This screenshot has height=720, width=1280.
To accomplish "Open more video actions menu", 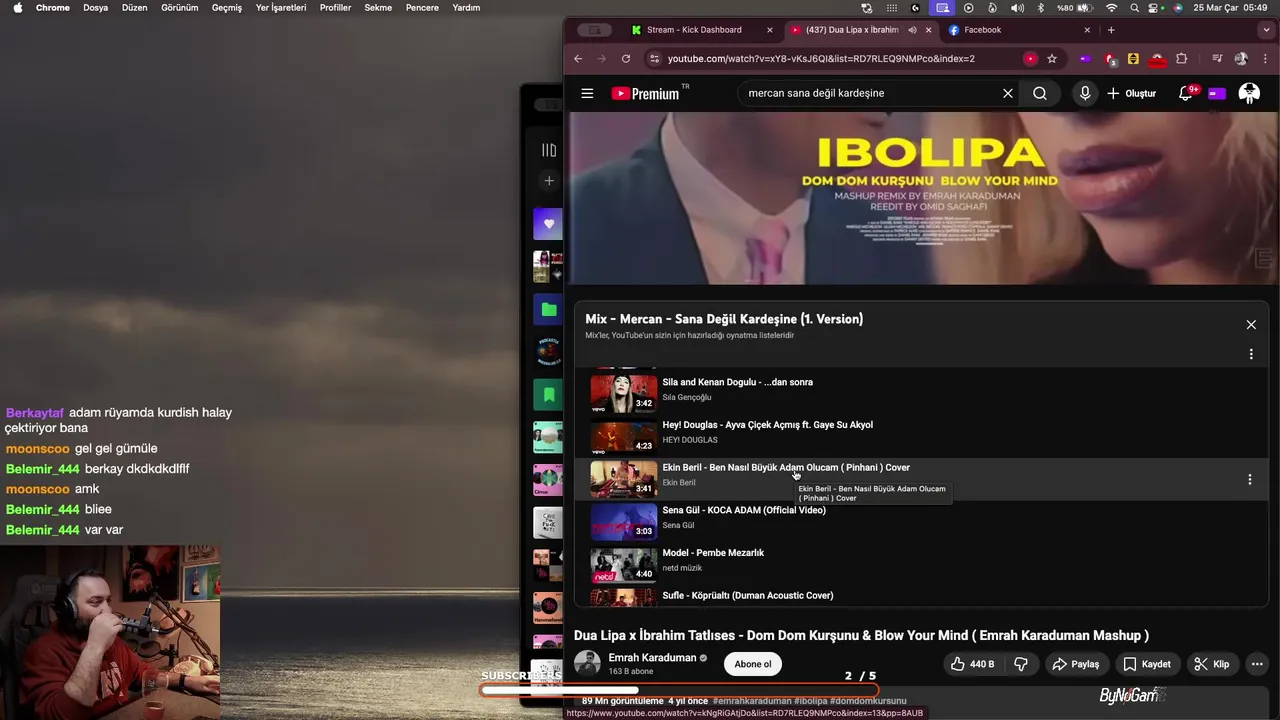I will [1257, 664].
